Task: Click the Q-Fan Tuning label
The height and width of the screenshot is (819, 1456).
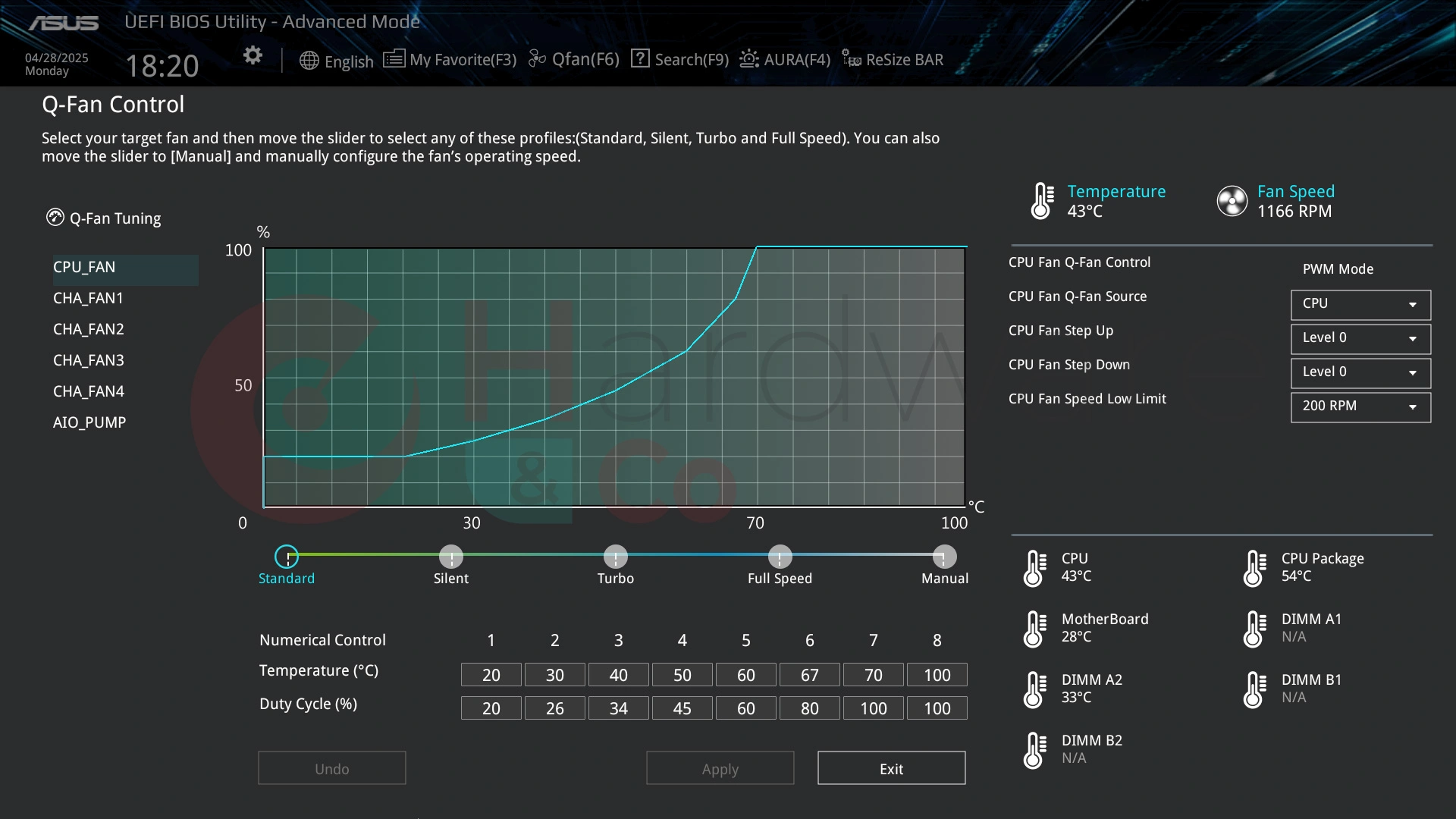Action: coord(115,218)
